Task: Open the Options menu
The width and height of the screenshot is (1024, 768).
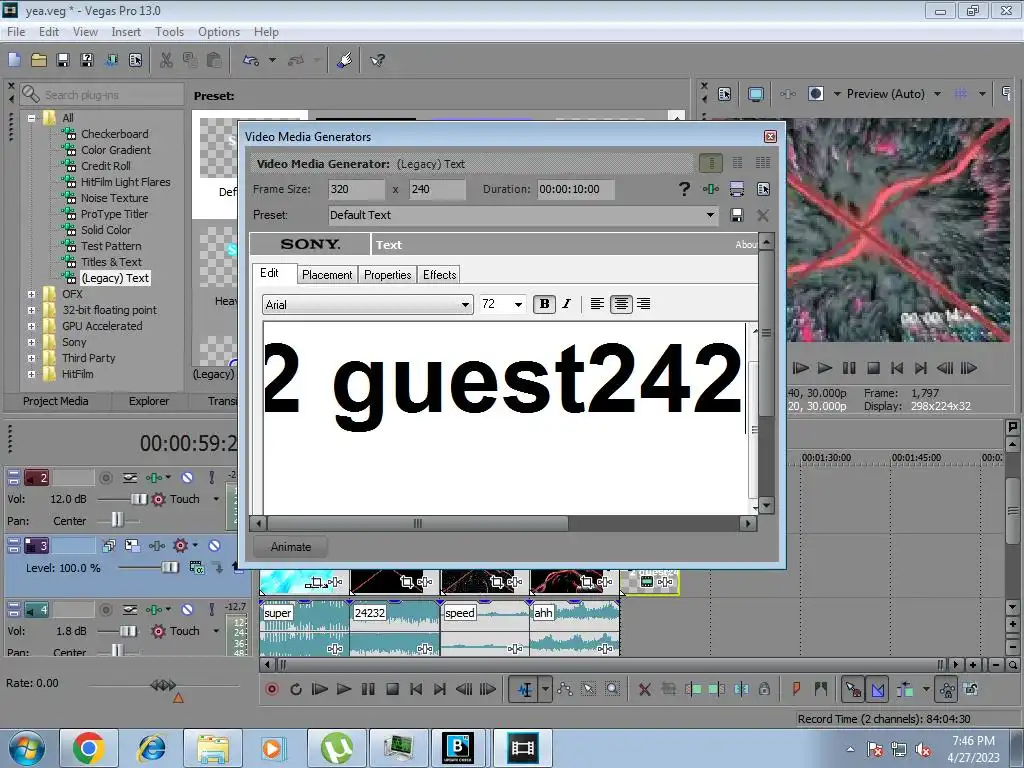Action: [x=219, y=31]
